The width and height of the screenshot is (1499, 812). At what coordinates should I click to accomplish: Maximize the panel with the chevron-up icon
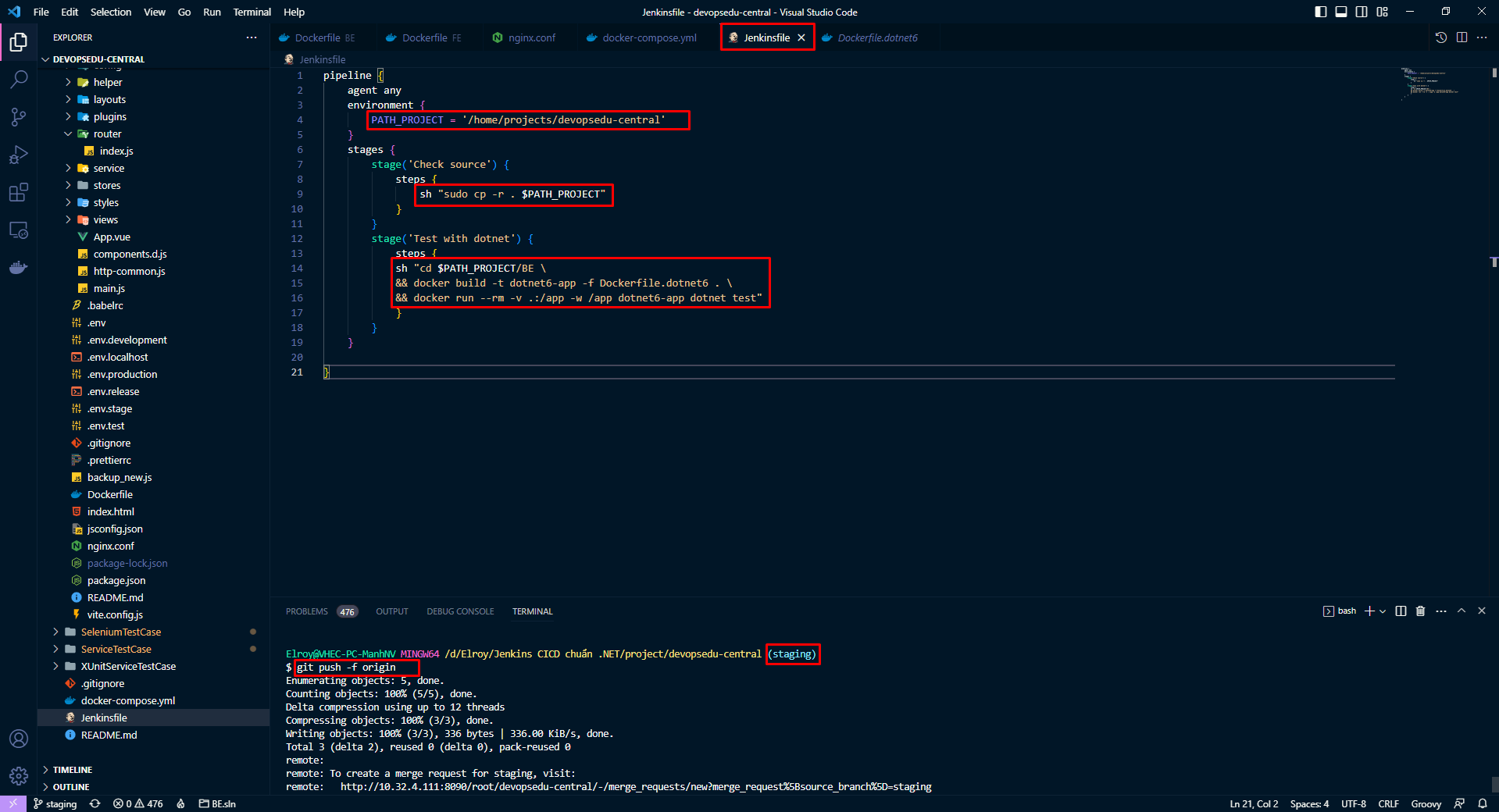coord(1462,611)
